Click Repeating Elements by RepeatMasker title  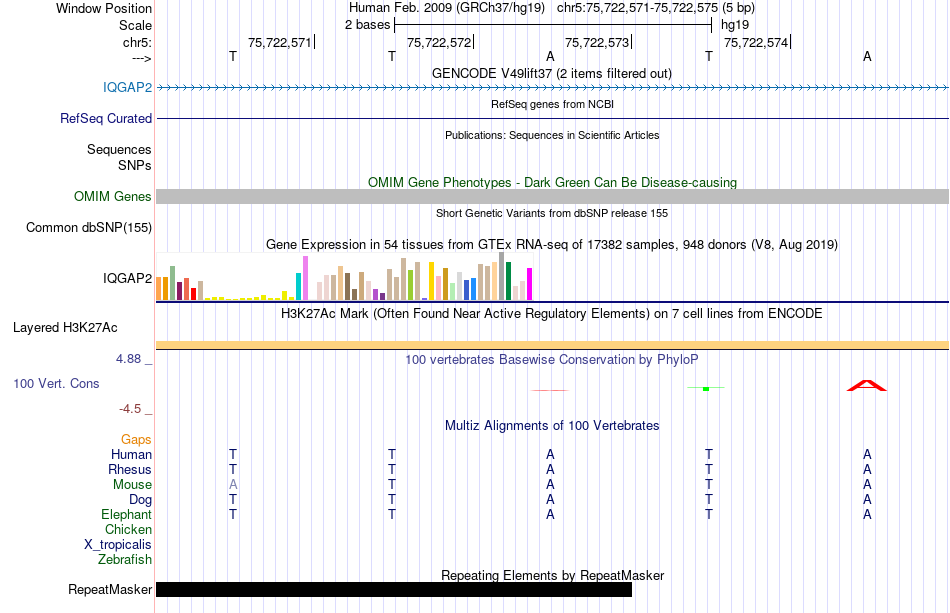pyautogui.click(x=552, y=575)
